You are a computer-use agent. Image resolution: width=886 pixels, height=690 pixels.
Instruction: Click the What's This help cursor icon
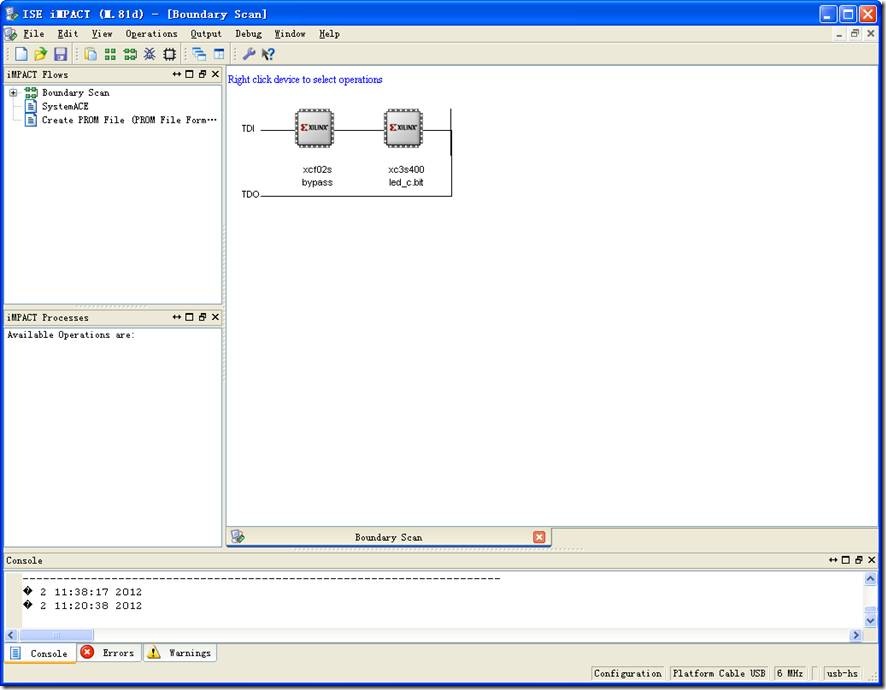coord(268,54)
